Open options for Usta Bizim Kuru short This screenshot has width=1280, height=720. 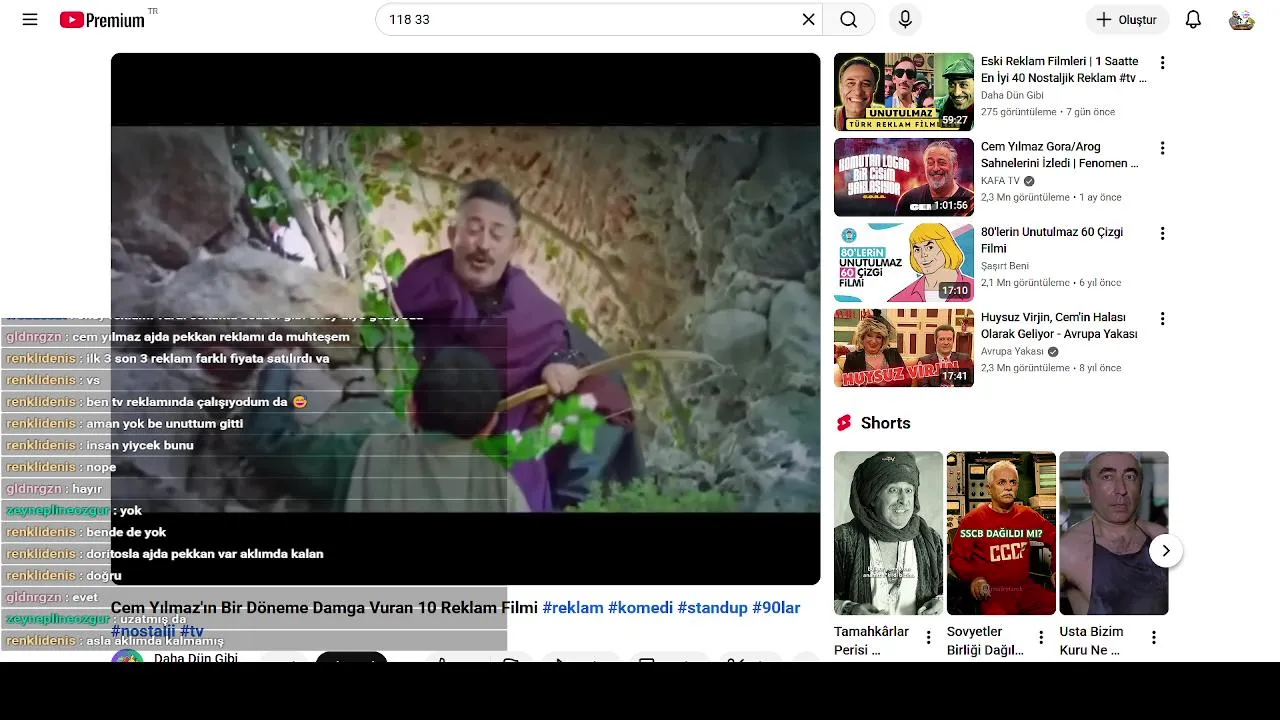click(x=1154, y=638)
